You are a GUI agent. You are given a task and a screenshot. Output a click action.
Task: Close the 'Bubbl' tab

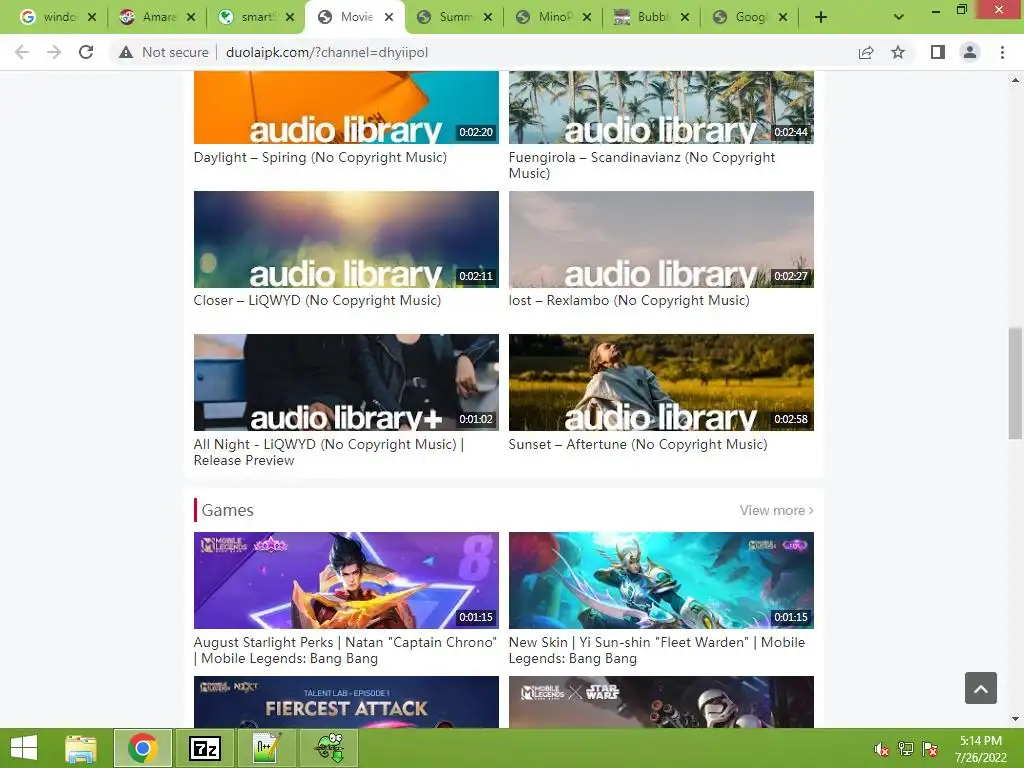click(x=684, y=17)
